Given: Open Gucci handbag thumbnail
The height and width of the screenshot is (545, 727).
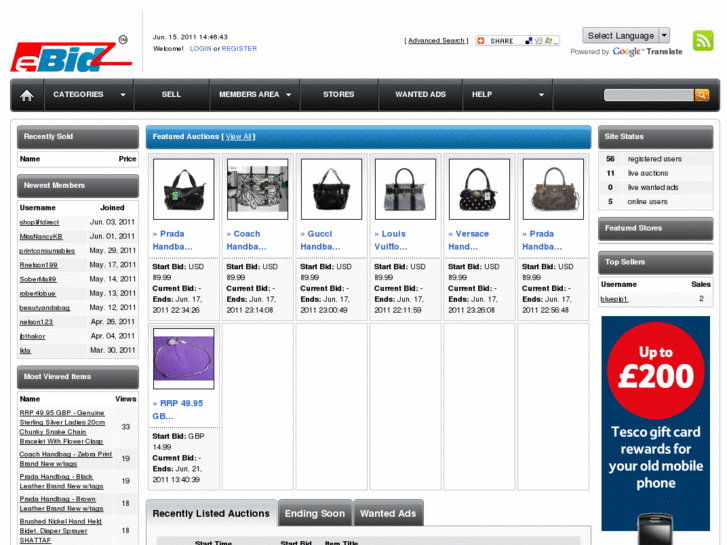Looking at the screenshot, I should click(x=332, y=189).
